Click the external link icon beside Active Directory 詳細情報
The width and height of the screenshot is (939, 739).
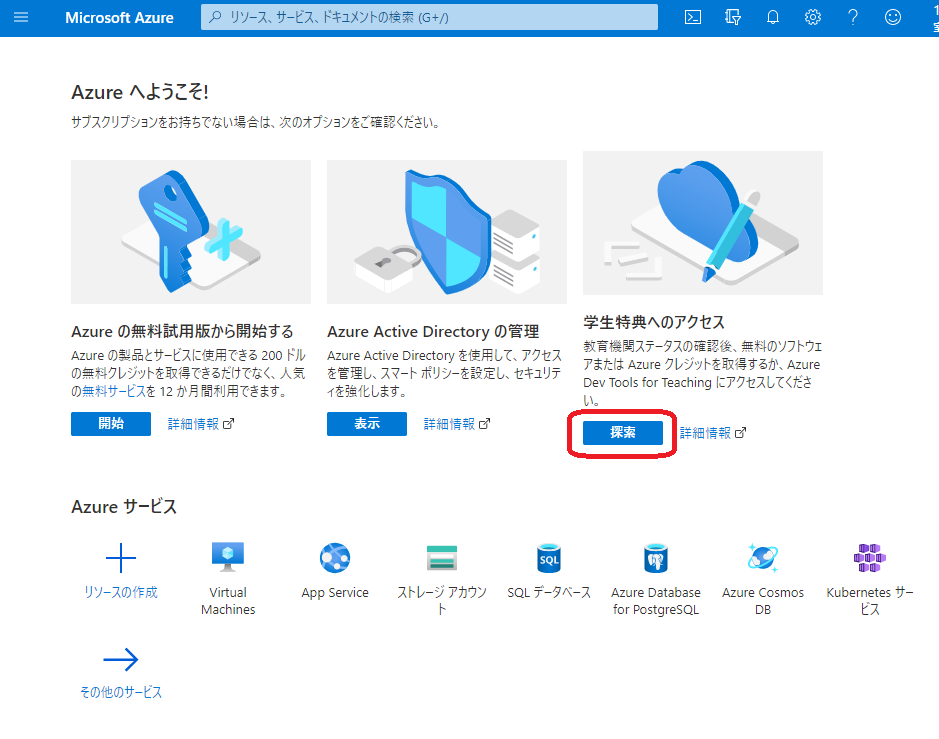484,424
